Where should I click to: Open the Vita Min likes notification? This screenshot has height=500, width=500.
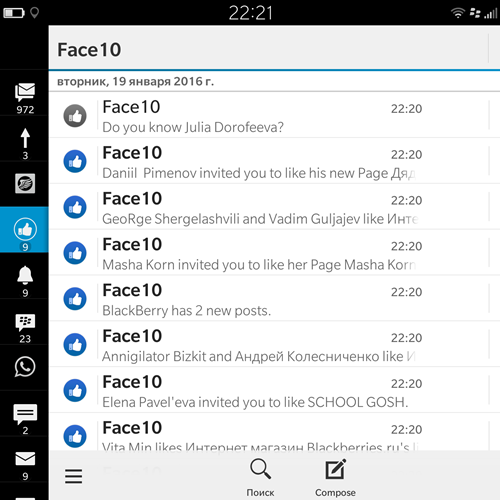pyautogui.click(x=274, y=432)
